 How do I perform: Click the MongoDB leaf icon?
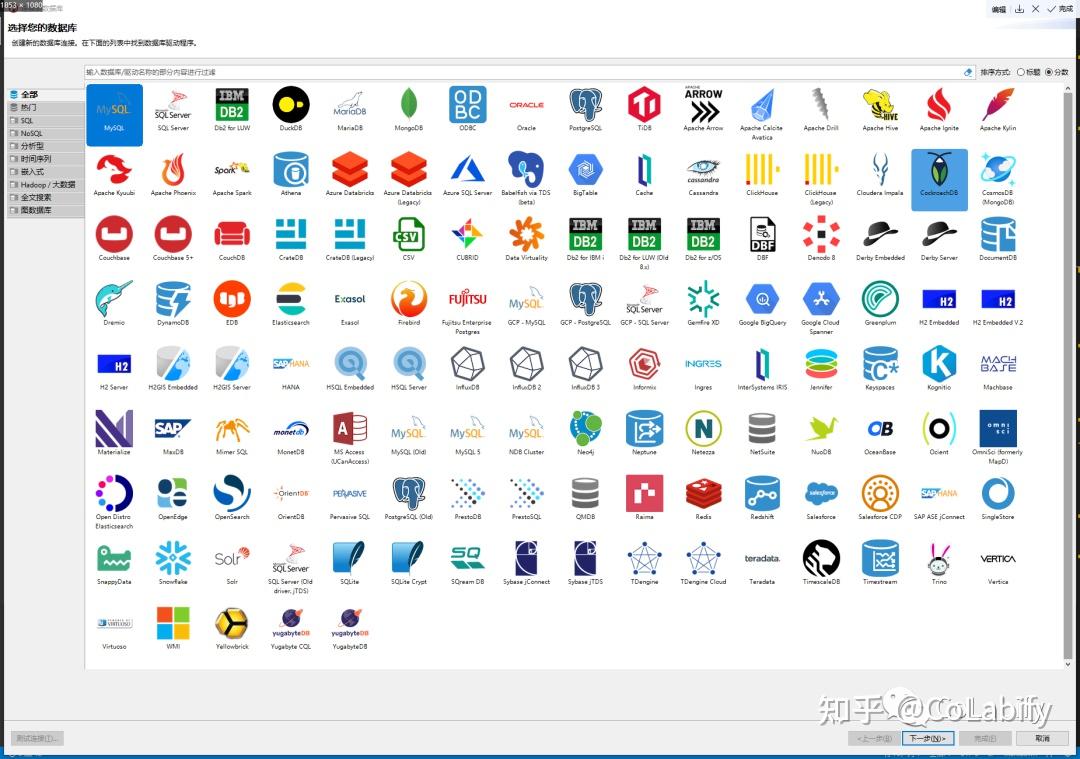coord(408,105)
